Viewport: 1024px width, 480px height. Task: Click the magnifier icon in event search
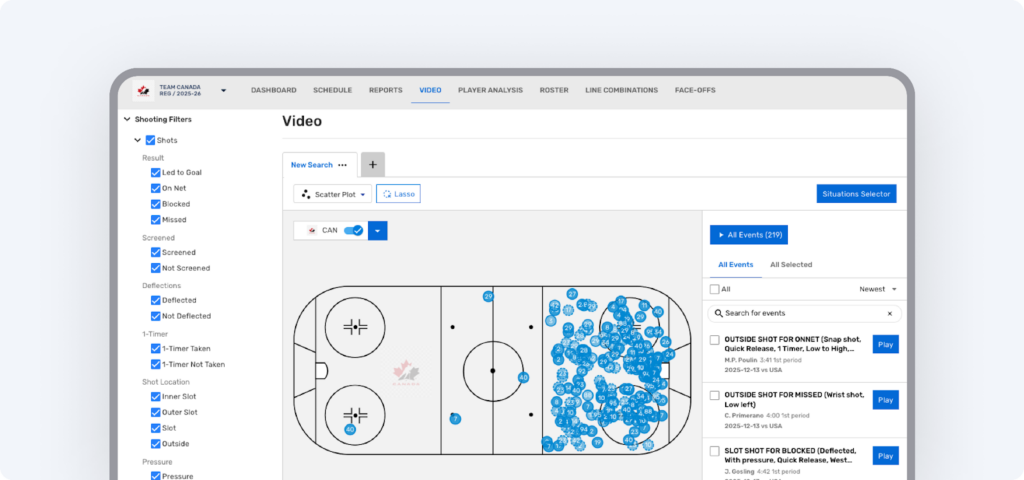click(x=718, y=314)
